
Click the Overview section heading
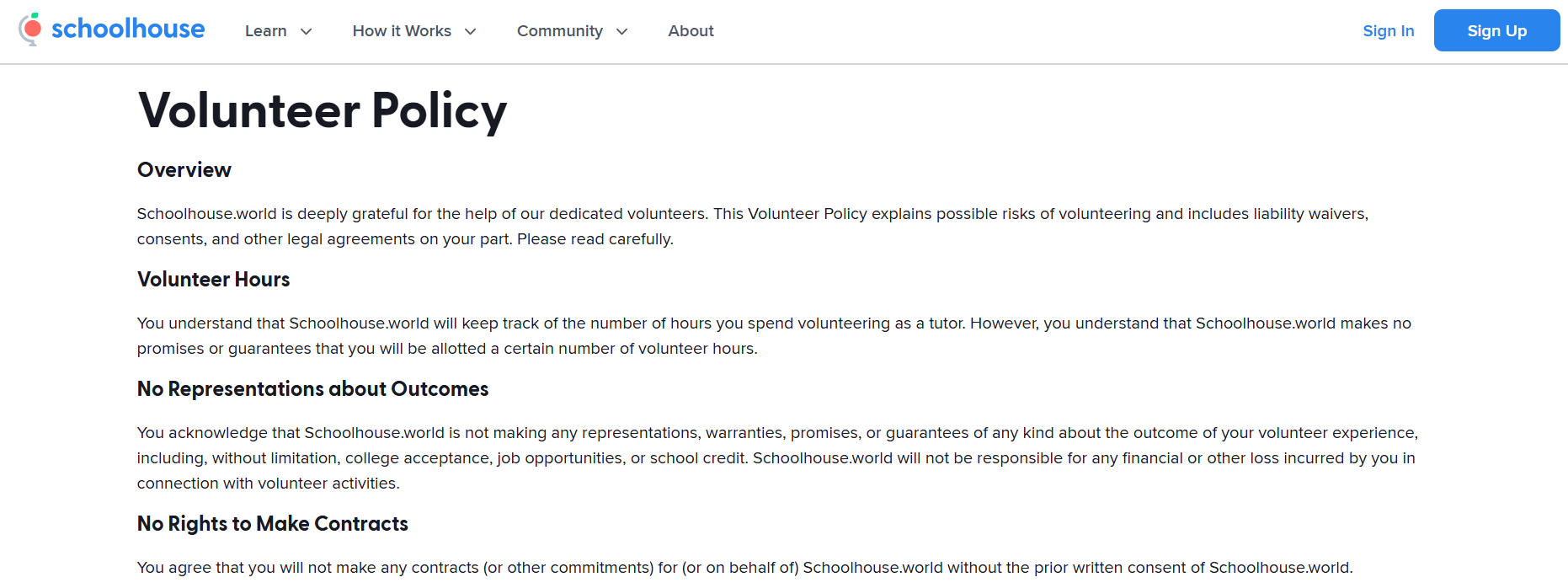[x=184, y=170]
